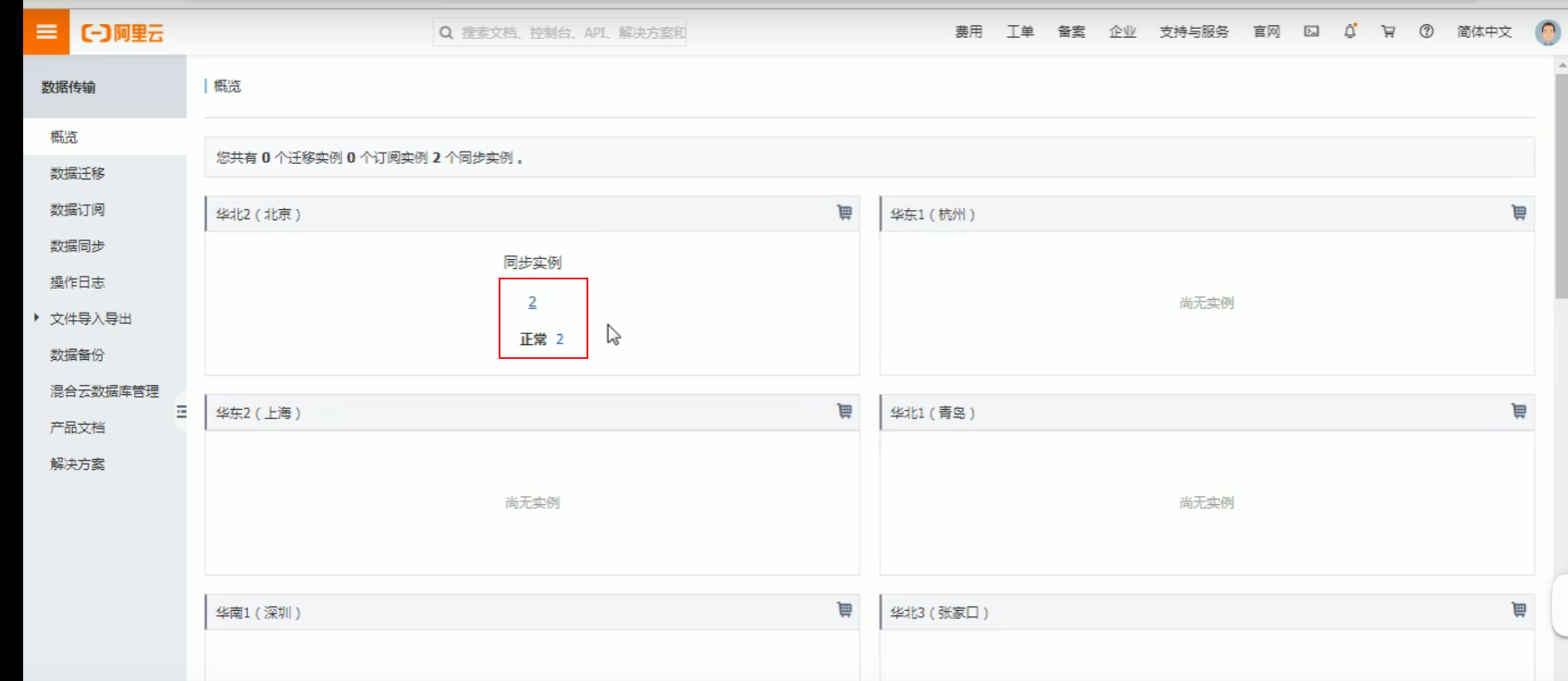Open 数据备份 in the sidebar
Image resolution: width=1568 pixels, height=681 pixels.
[78, 354]
